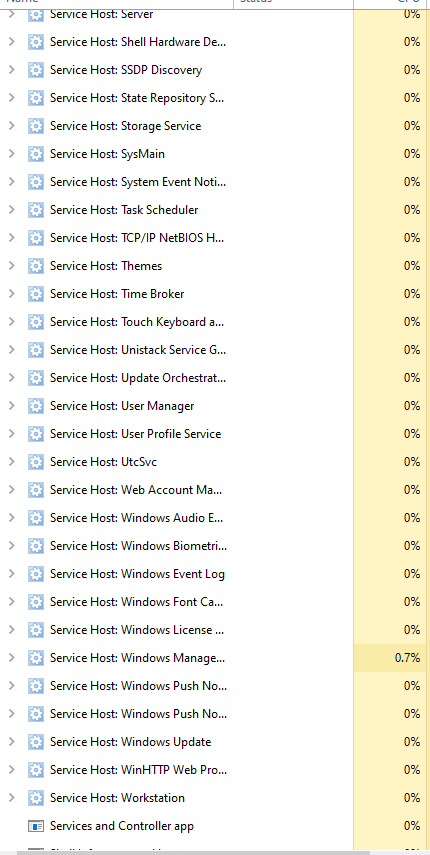Expand Service Host: Task Scheduler
The image size is (430, 855).
point(11,210)
